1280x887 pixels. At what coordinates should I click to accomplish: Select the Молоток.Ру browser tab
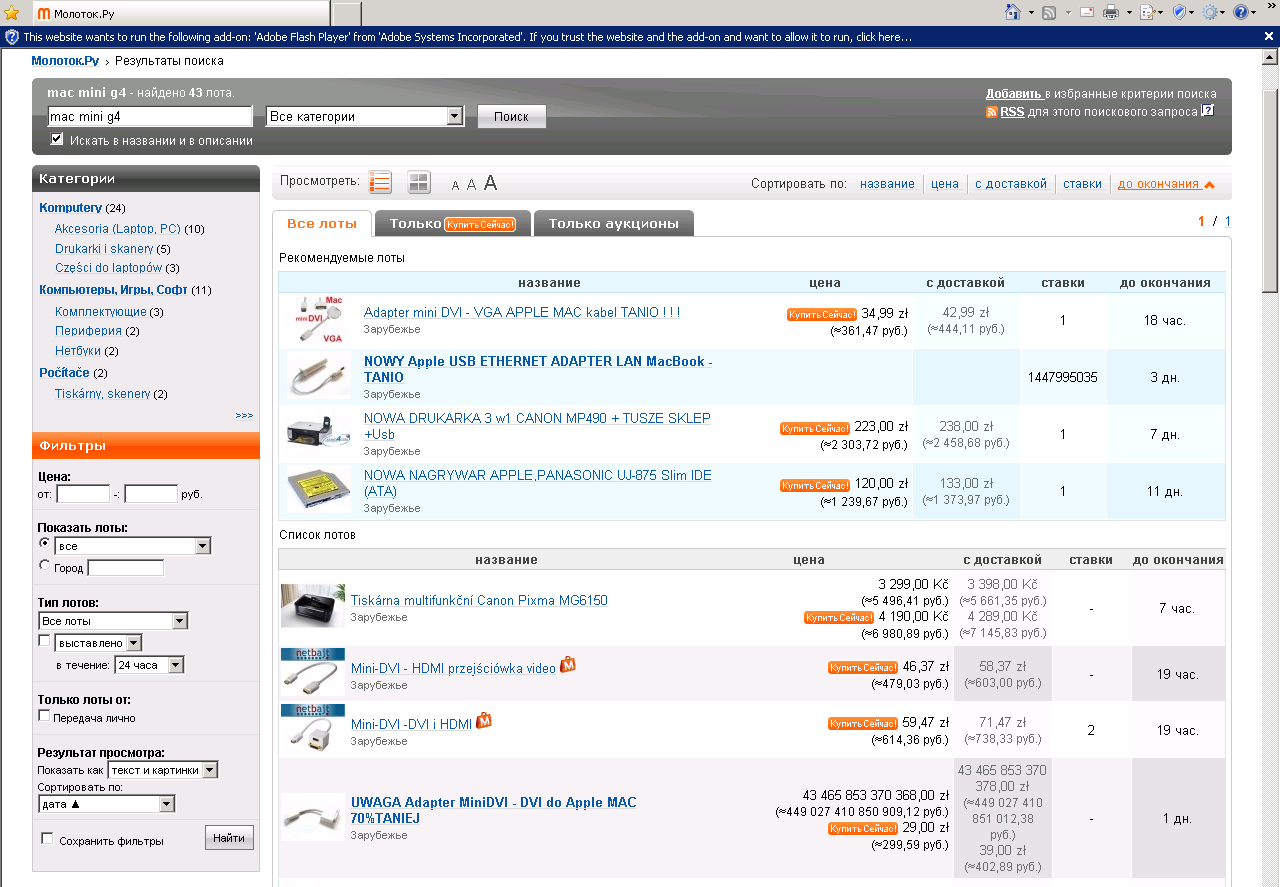coord(180,13)
